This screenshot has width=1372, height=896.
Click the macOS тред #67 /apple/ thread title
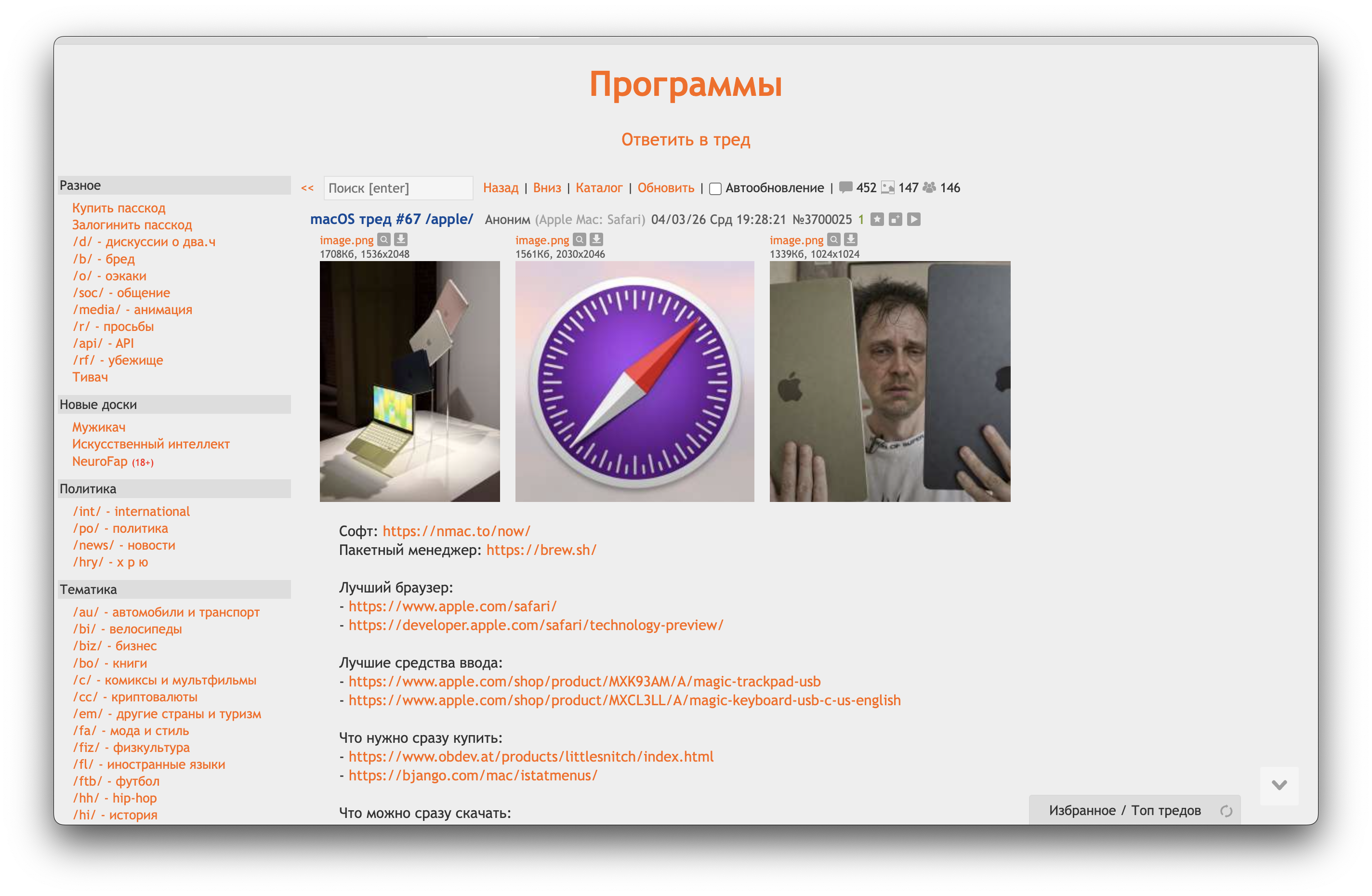pos(392,219)
